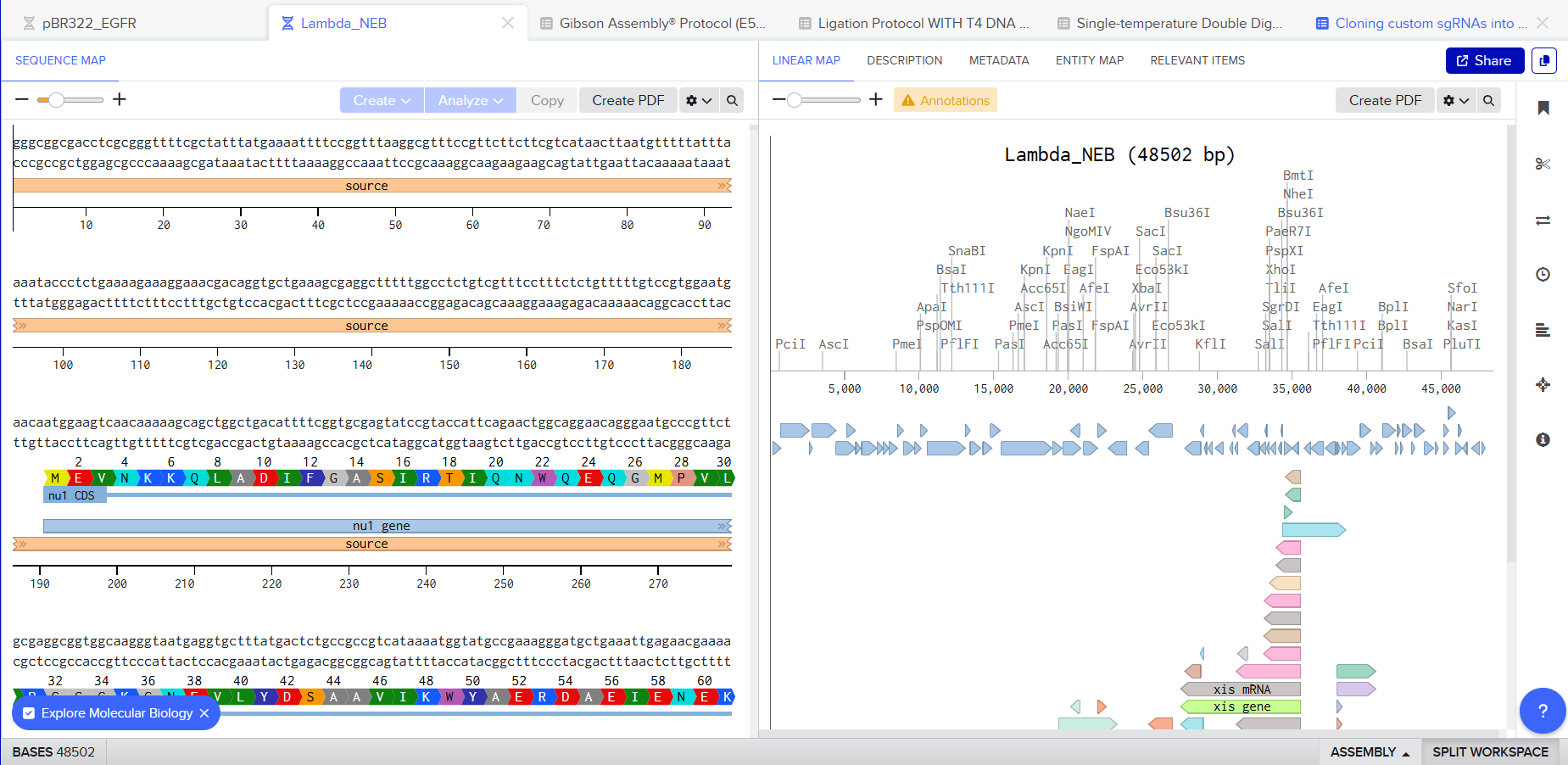Open the scissors digest tool
Image resolution: width=1568 pixels, height=765 pixels.
(x=1543, y=164)
